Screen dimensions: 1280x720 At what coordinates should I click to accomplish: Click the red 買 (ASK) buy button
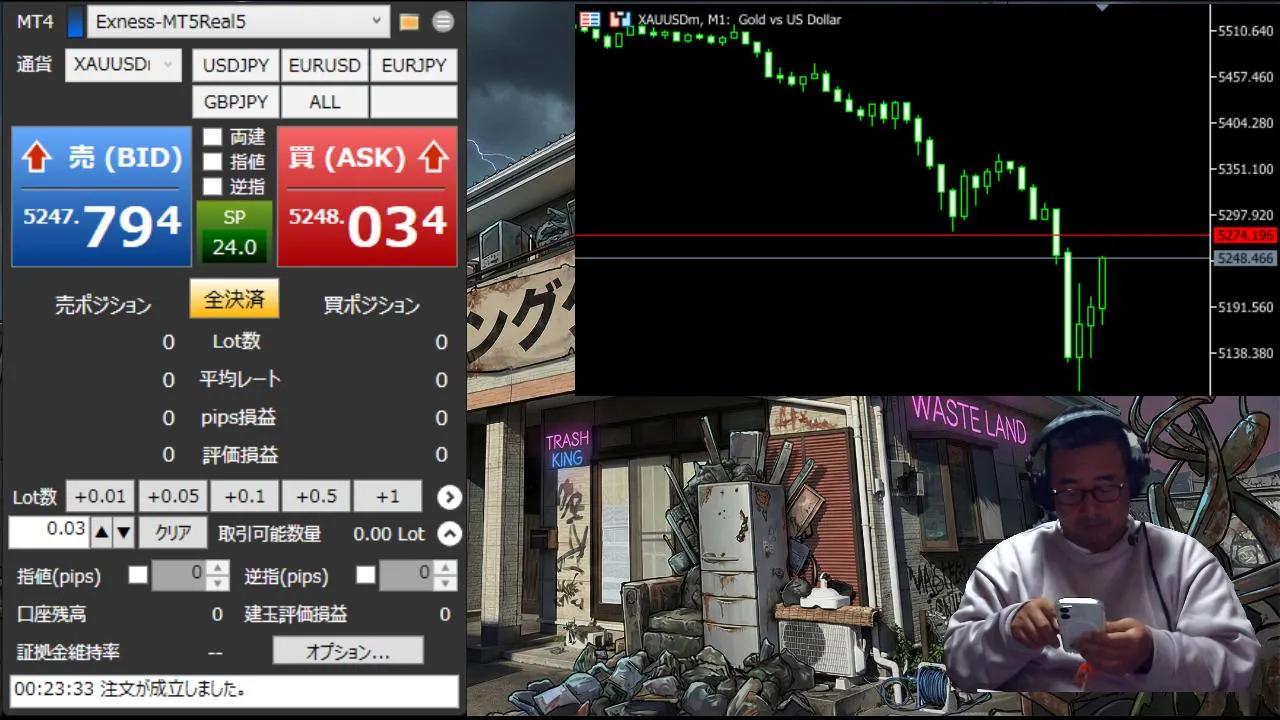(367, 196)
